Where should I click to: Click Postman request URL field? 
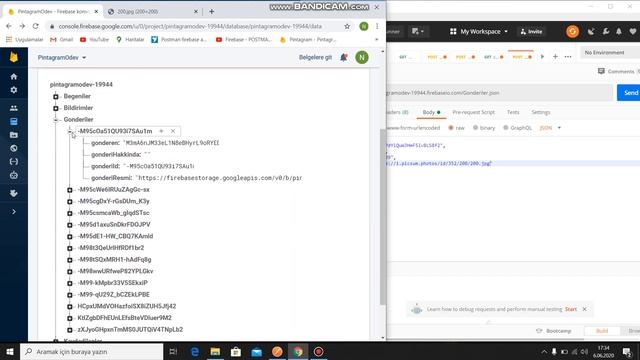pyautogui.click(x=499, y=93)
